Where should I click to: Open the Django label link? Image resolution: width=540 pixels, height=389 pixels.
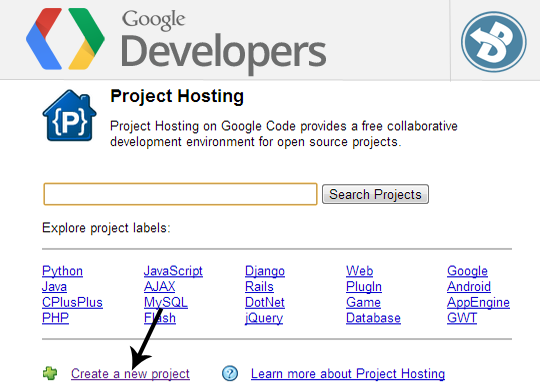(x=265, y=271)
